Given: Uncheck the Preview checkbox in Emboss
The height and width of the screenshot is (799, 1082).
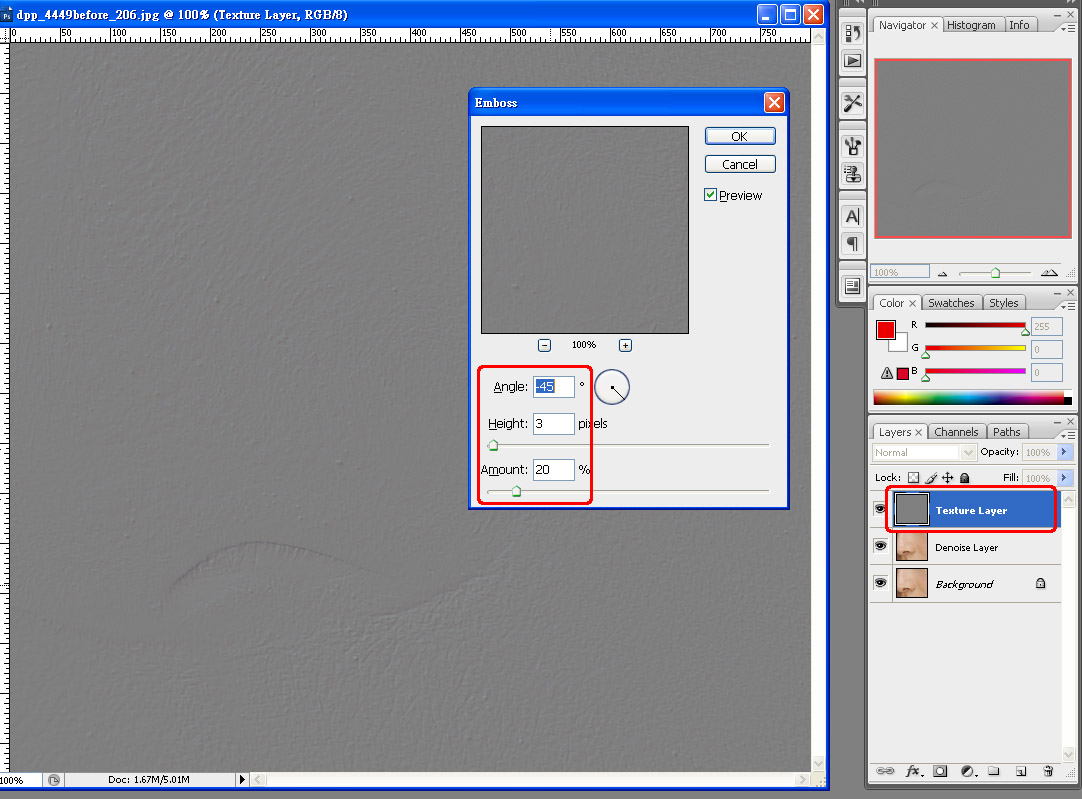Looking at the screenshot, I should click(711, 195).
